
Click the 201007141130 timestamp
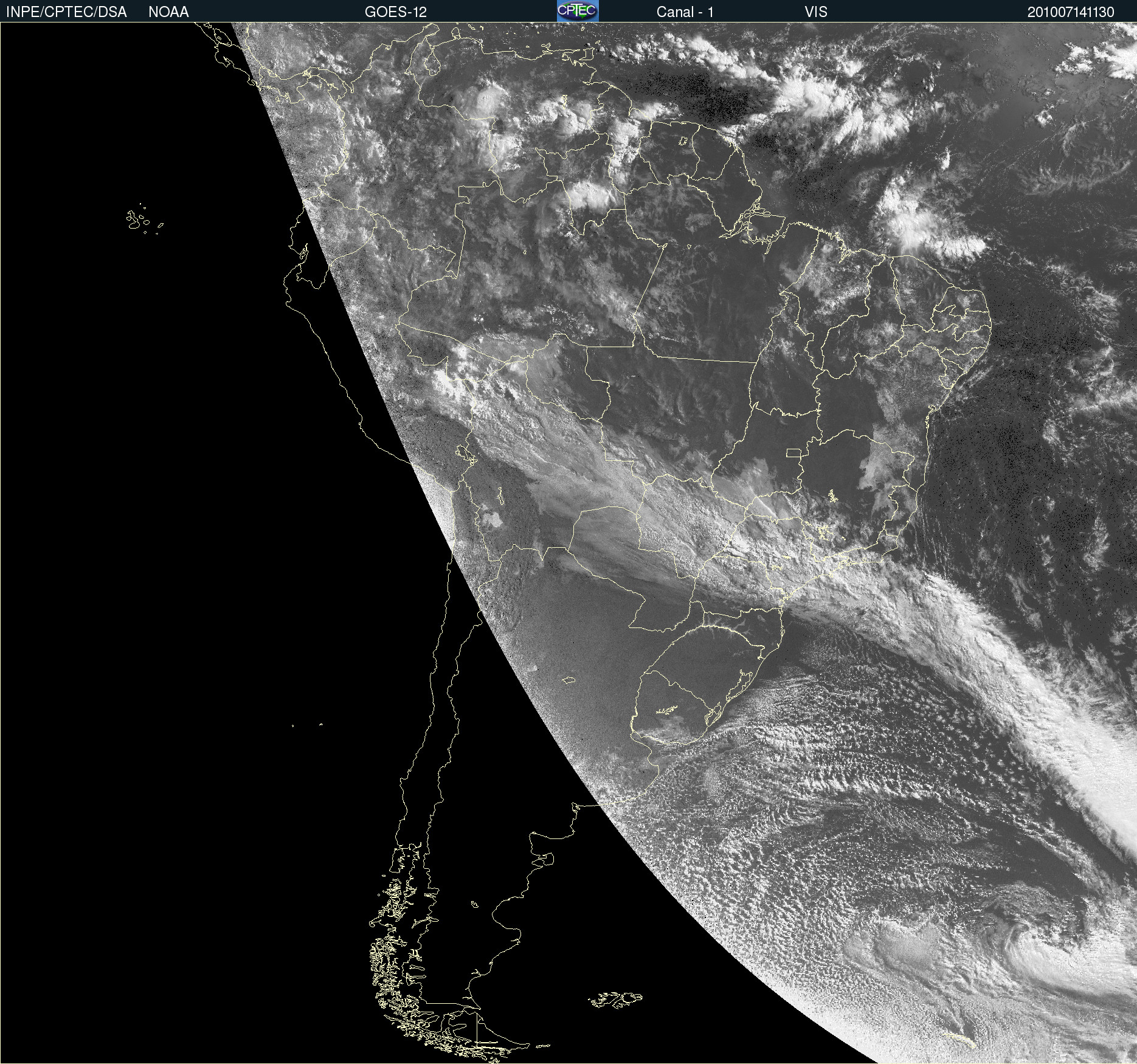(x=1071, y=12)
